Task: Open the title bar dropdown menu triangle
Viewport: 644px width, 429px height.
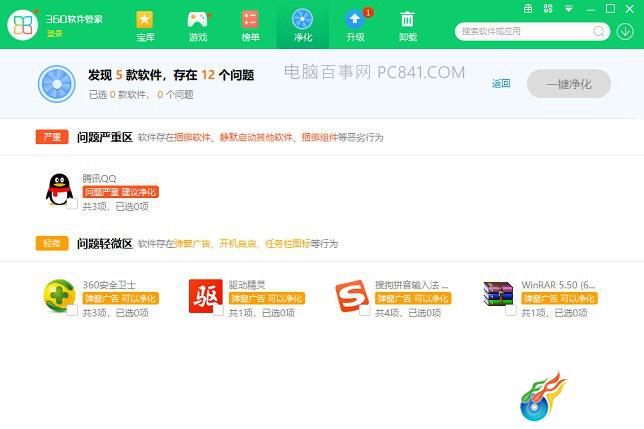Action: [x=569, y=9]
